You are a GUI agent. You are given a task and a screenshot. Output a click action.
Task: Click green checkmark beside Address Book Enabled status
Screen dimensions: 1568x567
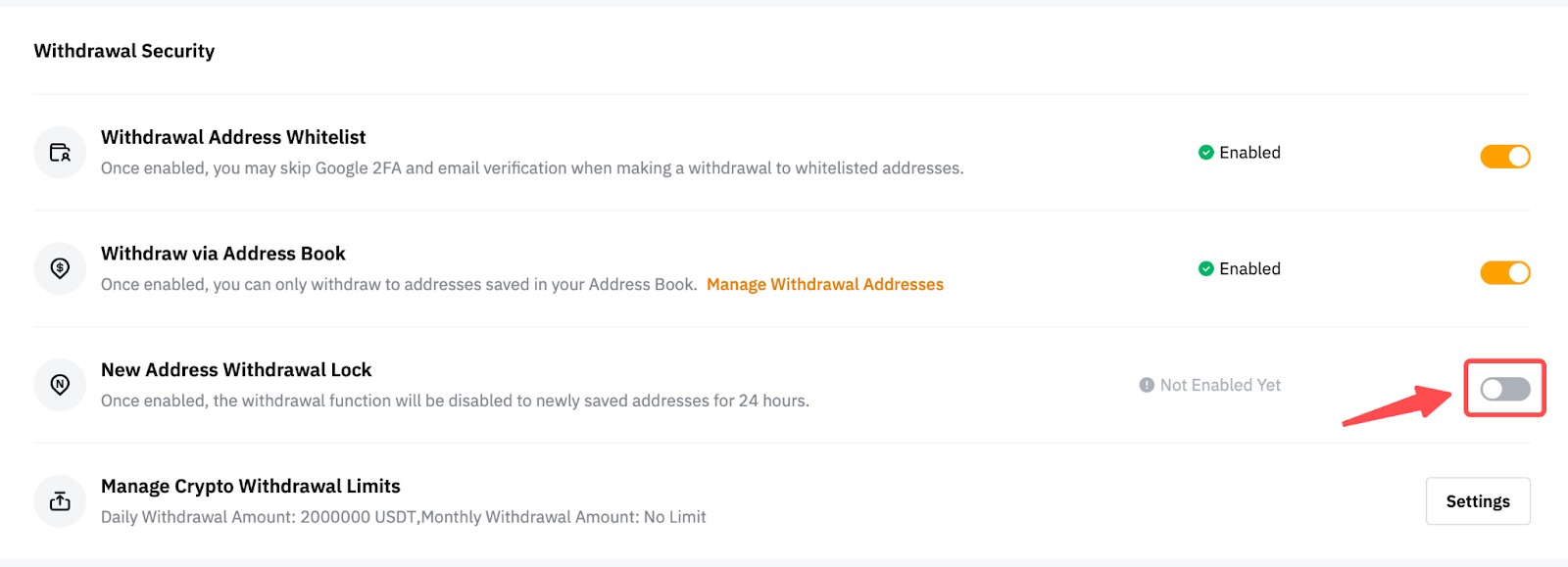pos(1205,269)
